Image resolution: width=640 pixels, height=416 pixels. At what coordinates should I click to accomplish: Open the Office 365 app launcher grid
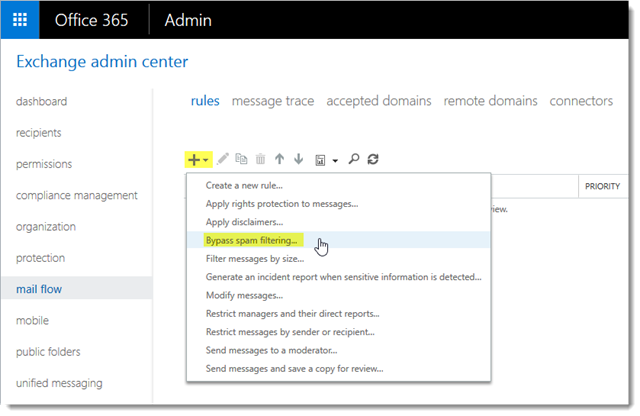coord(20,20)
